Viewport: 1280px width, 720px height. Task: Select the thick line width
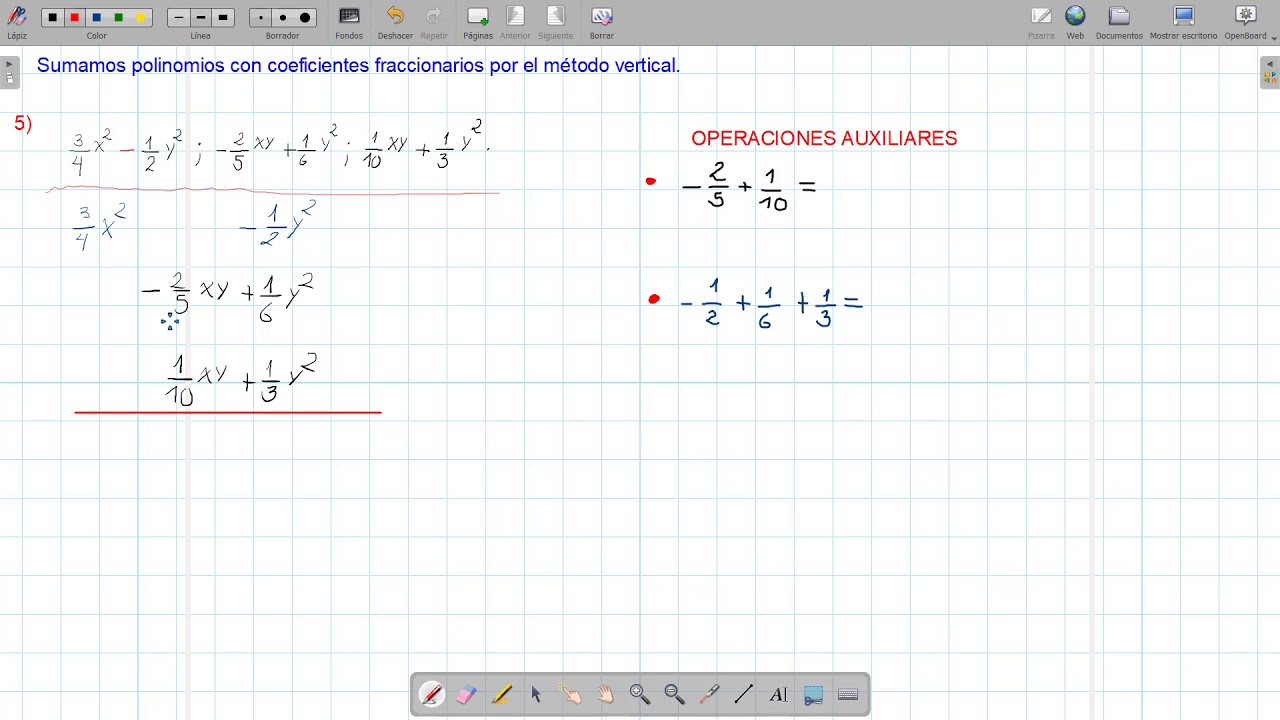click(x=223, y=18)
